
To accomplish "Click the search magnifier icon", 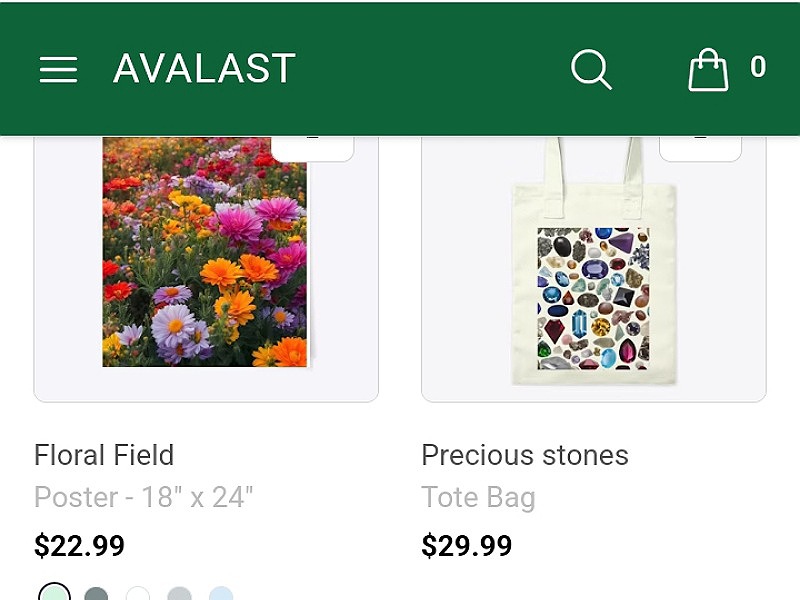I will point(591,69).
